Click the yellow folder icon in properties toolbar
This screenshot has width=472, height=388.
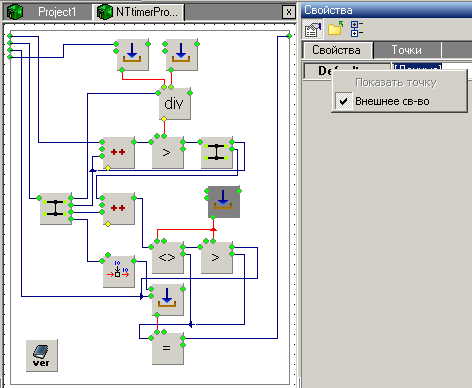[x=336, y=29]
